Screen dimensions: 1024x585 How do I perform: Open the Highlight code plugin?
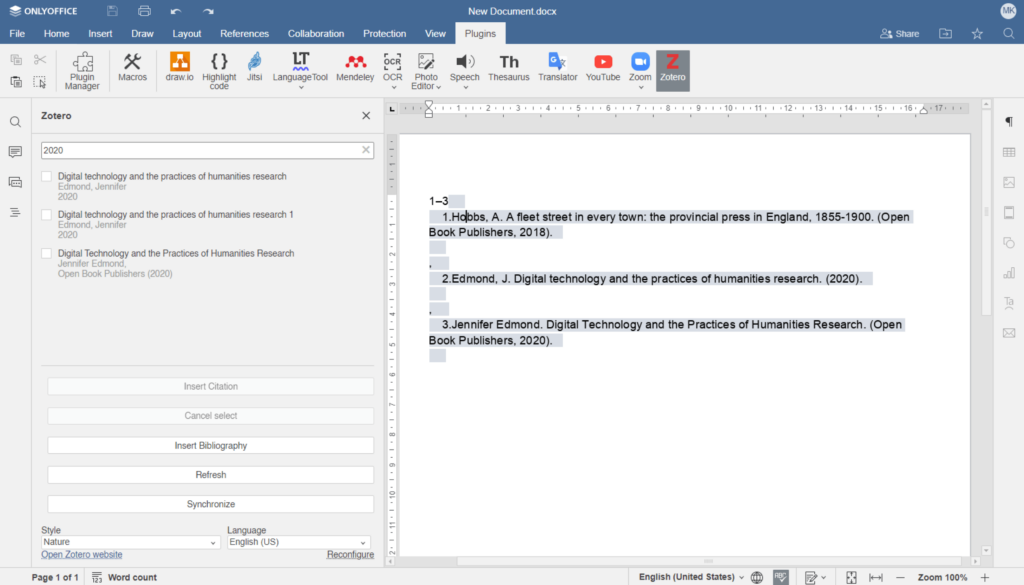tap(218, 70)
